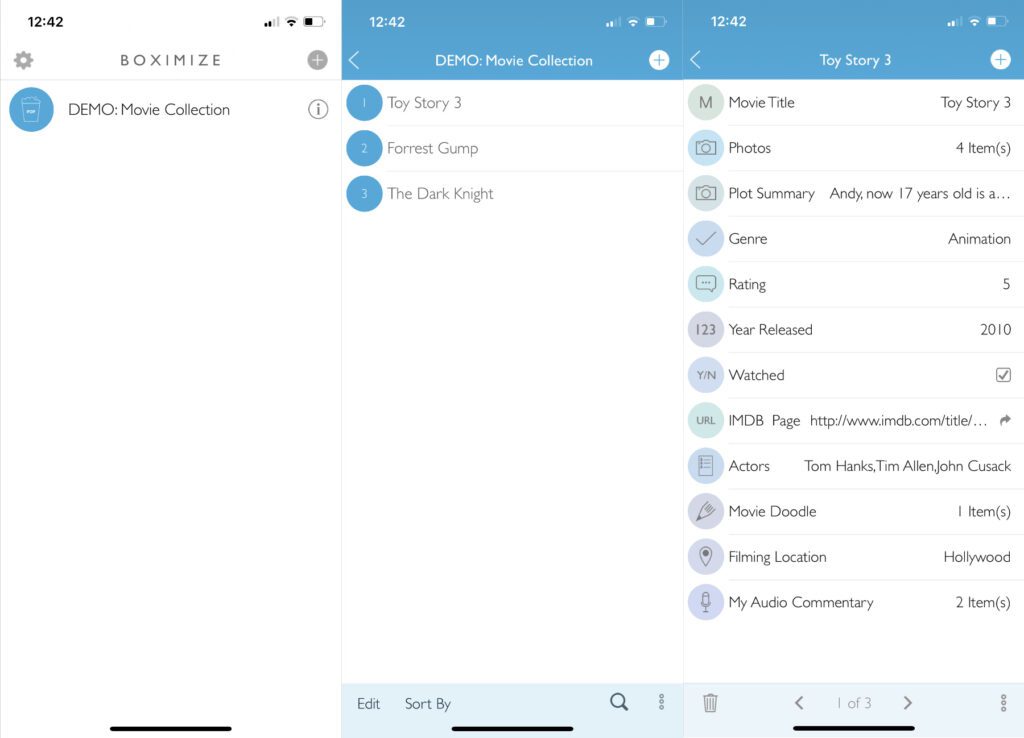Image resolution: width=1024 pixels, height=738 pixels.
Task: Open more options in Toy Story 3 footer
Action: pyautogui.click(x=1003, y=703)
